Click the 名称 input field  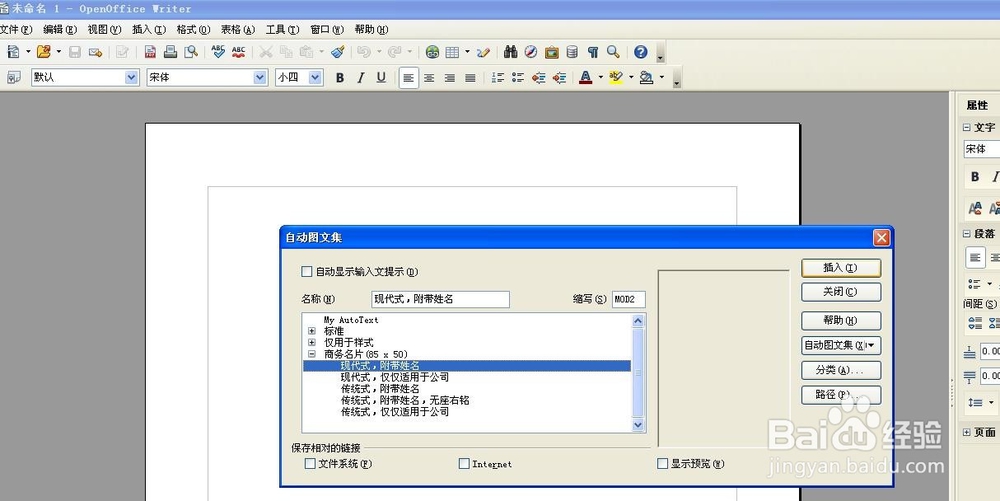[x=440, y=299]
